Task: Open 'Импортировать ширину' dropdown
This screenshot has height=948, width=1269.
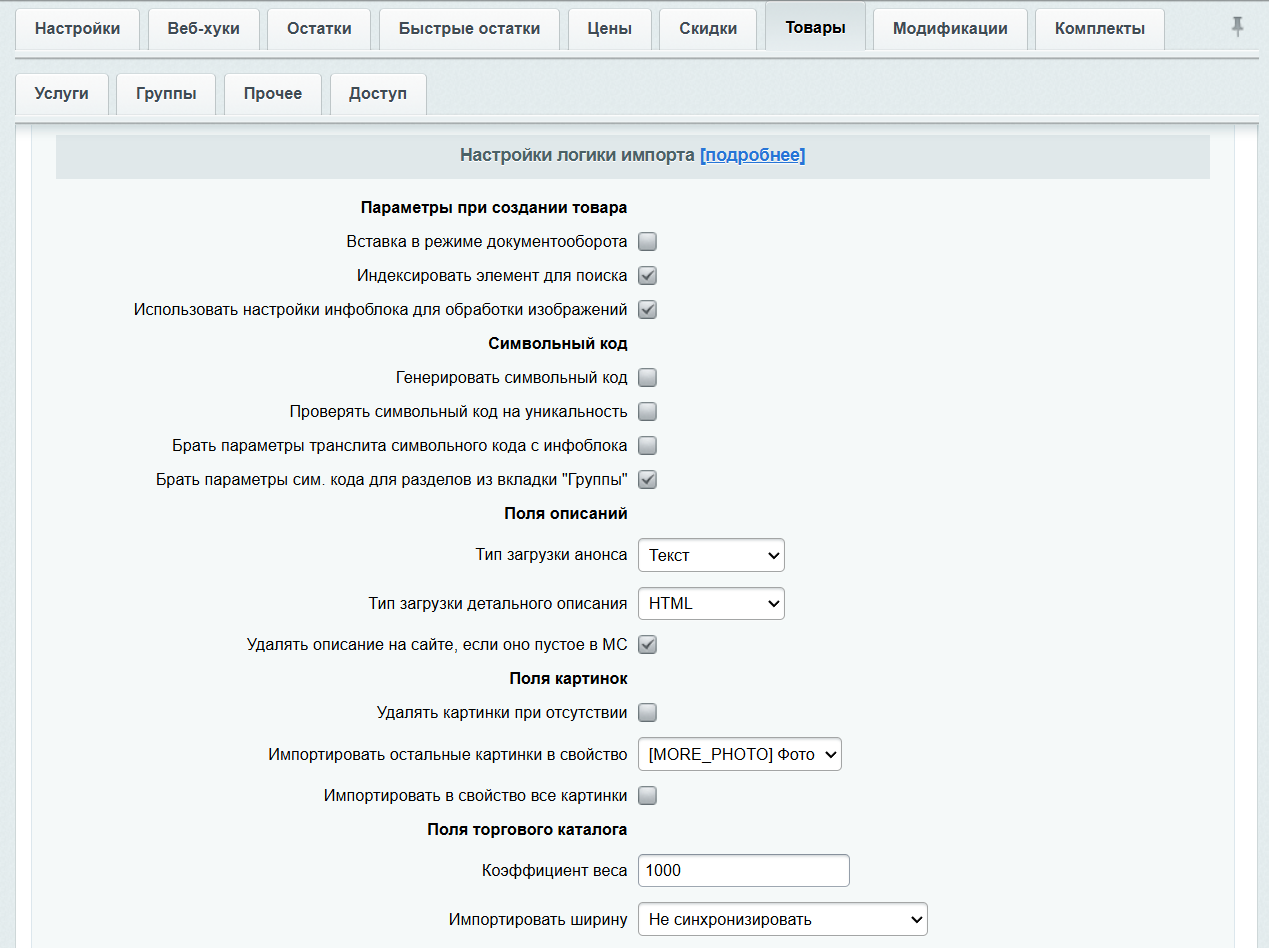Action: [782, 919]
